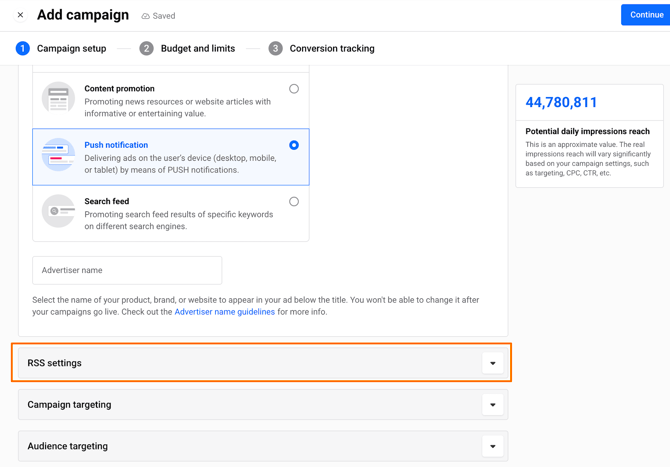Click step 2 circle icon
670x467 pixels.
[147, 48]
